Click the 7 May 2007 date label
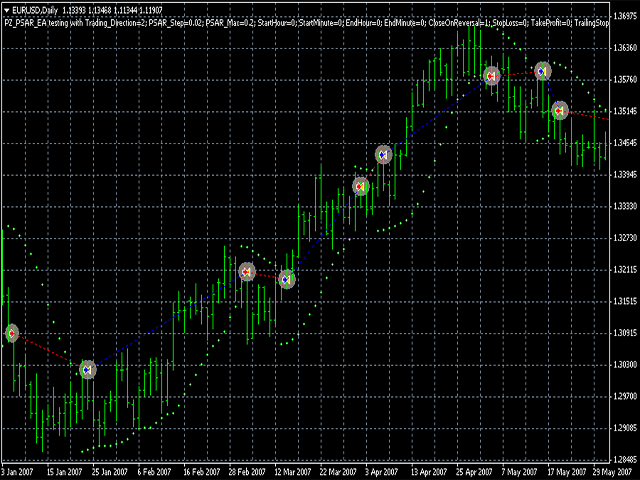Image resolution: width=640 pixels, height=480 pixels. pyautogui.click(x=520, y=473)
